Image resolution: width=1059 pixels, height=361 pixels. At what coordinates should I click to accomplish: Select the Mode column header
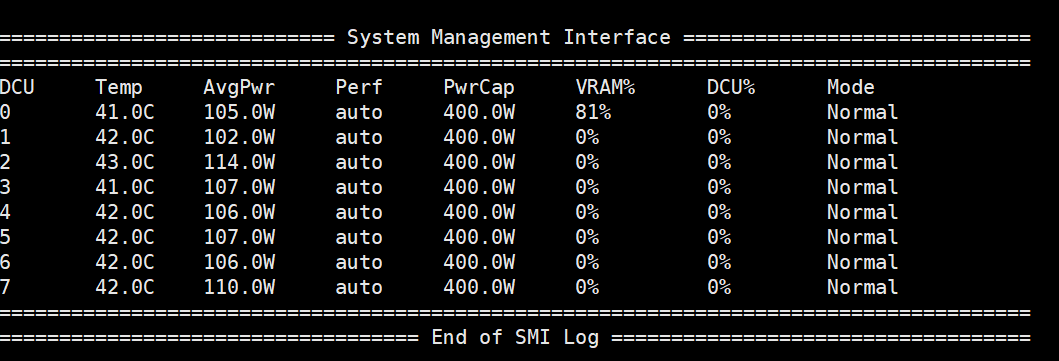coord(851,87)
